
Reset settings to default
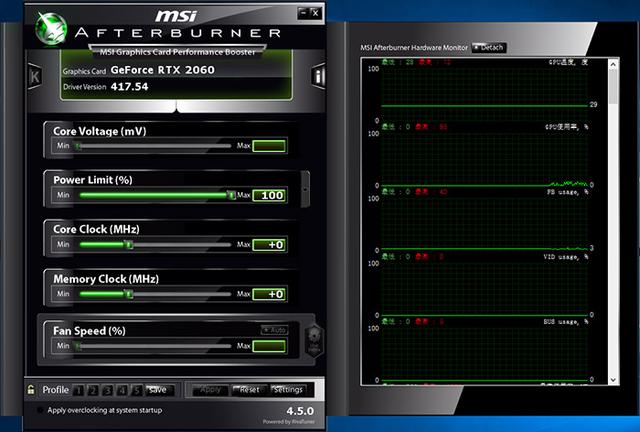point(249,390)
